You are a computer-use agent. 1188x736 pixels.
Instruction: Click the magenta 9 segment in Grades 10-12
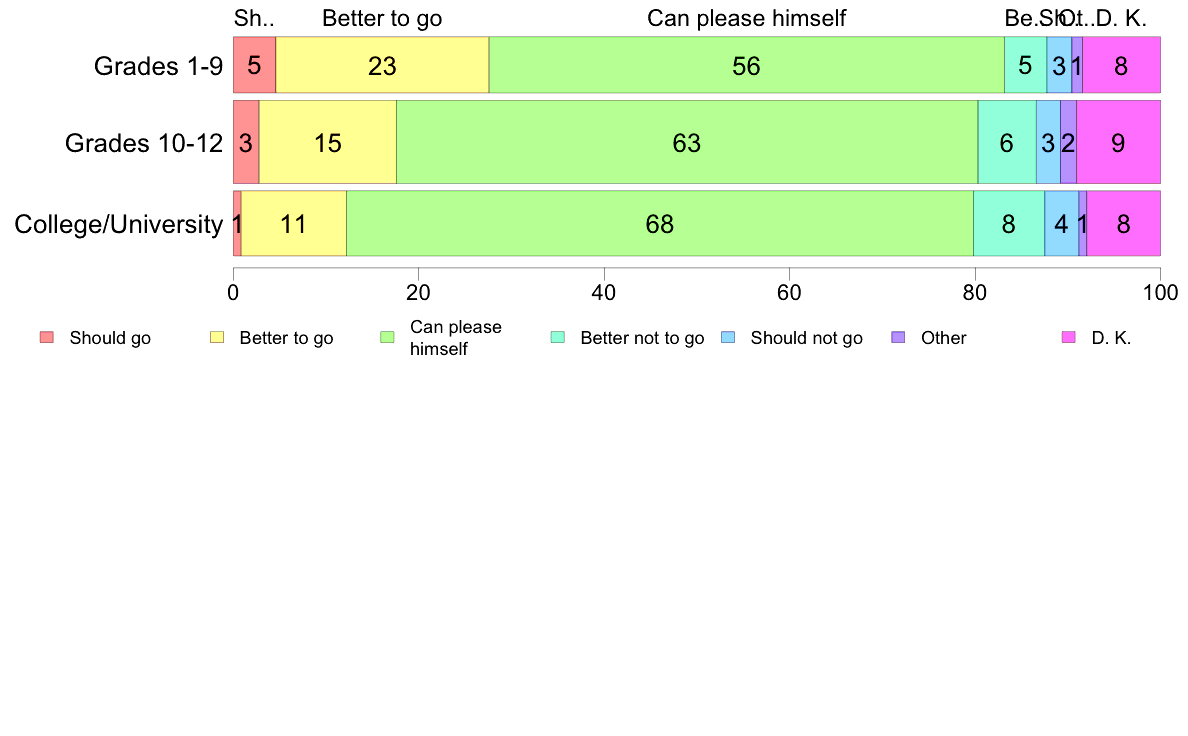1118,143
